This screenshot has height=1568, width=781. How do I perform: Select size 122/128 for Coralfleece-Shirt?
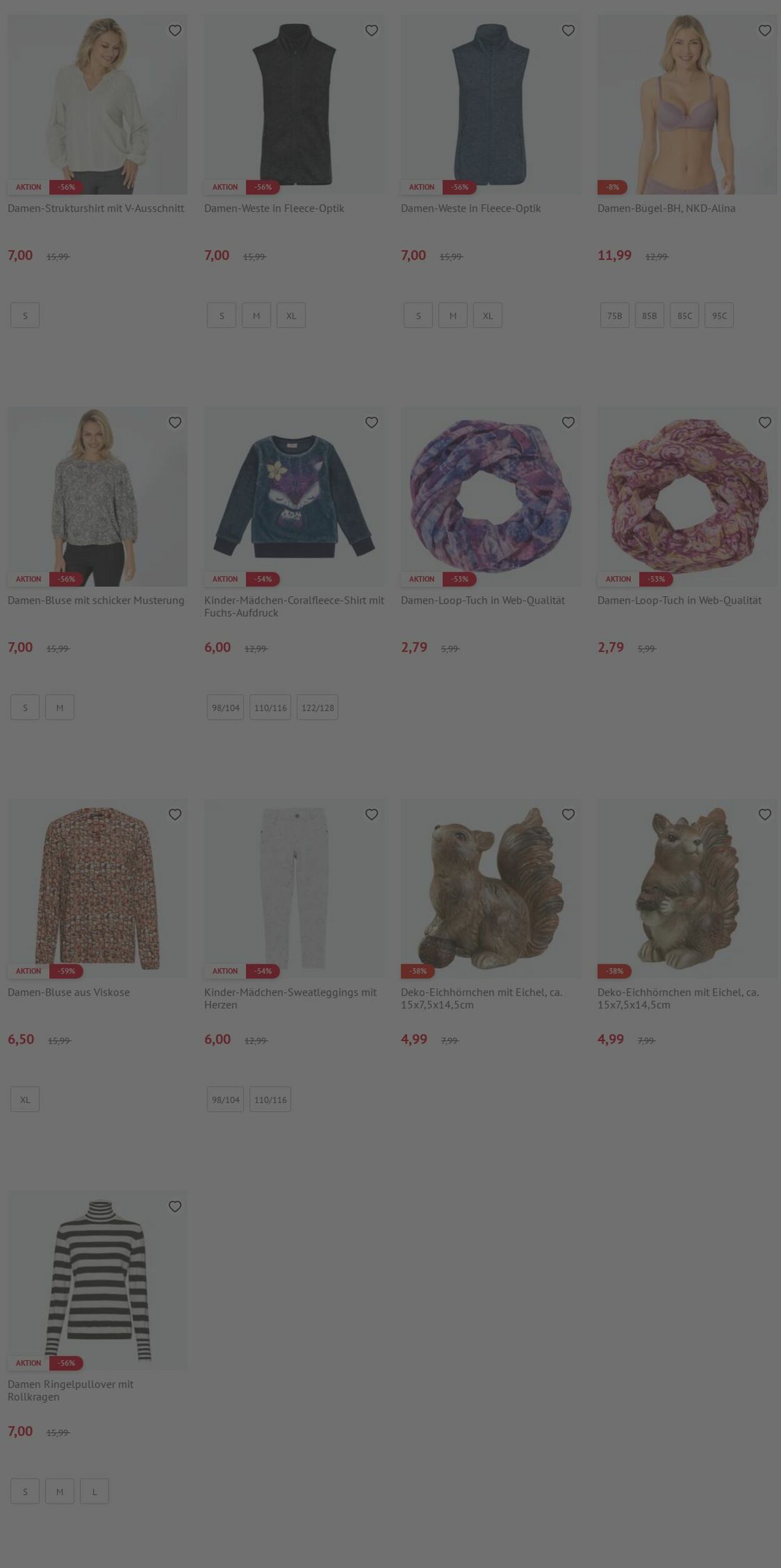pos(317,707)
